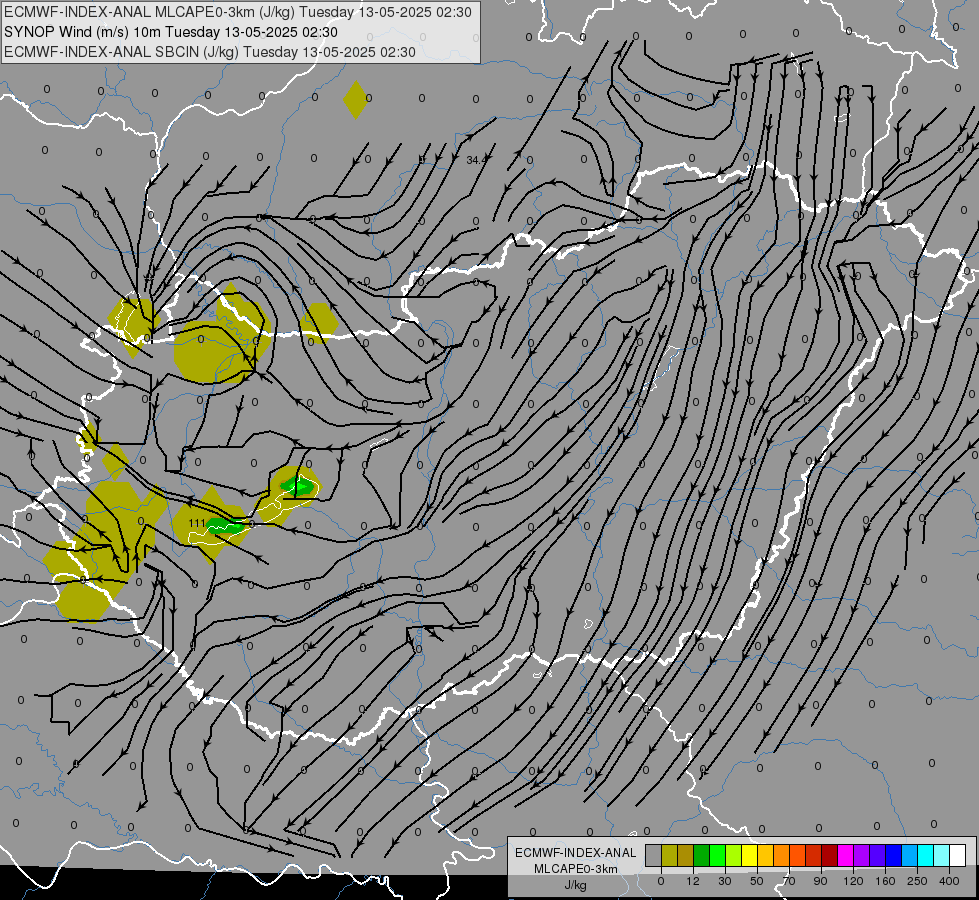Select the pure yellow legend swatch
Image resolution: width=979 pixels, height=900 pixels.
coord(749,855)
